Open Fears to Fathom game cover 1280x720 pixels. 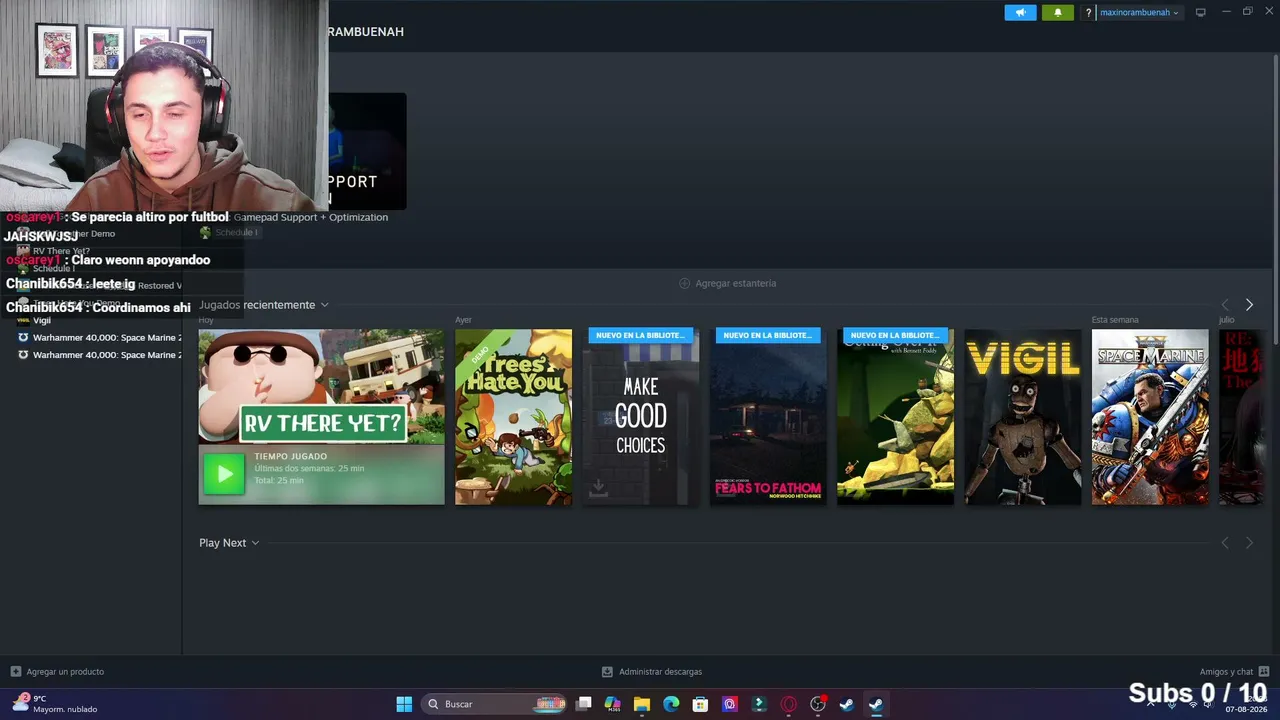[x=768, y=417]
